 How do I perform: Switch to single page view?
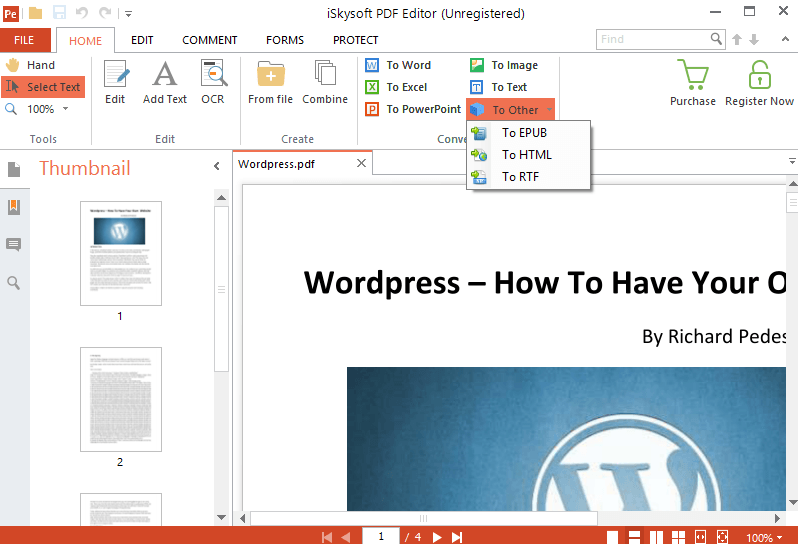(612, 537)
